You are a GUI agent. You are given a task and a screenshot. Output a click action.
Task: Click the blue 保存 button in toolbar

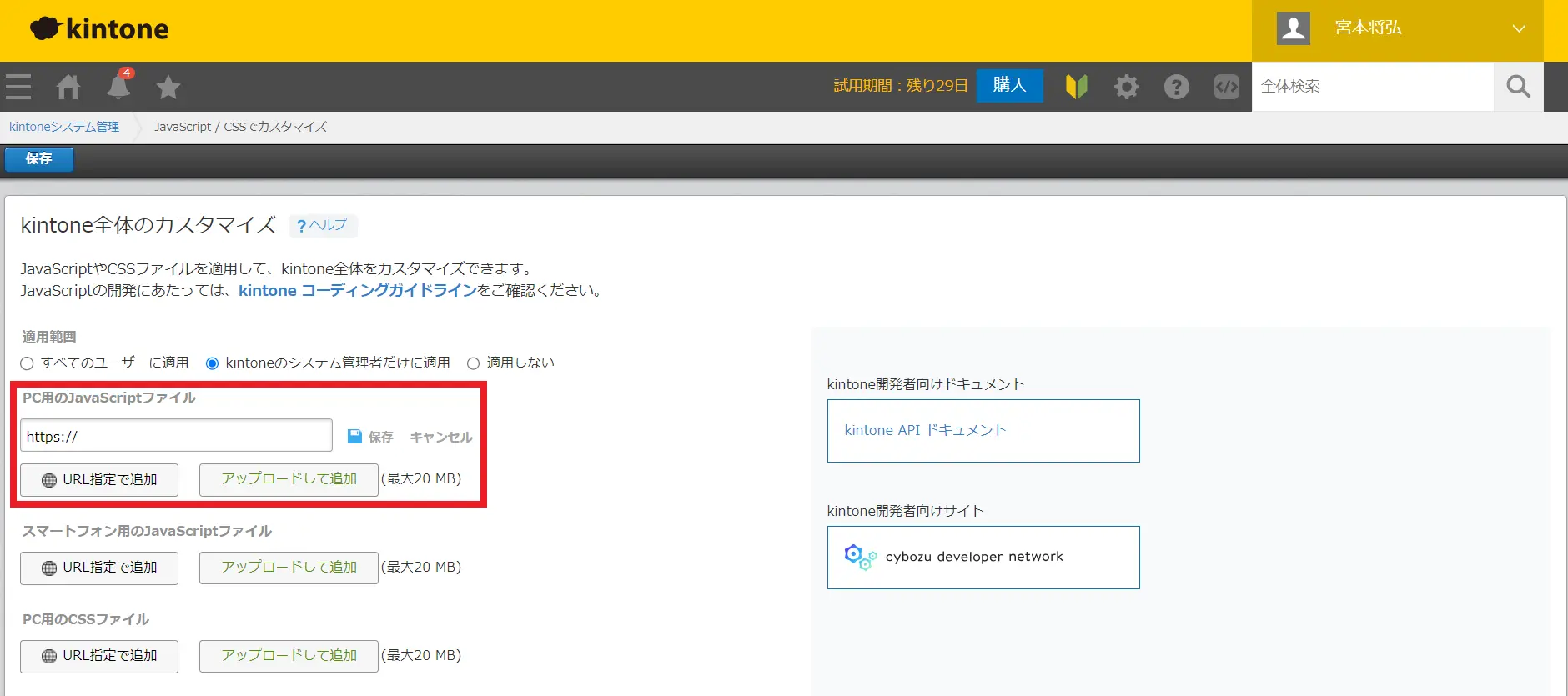(39, 159)
